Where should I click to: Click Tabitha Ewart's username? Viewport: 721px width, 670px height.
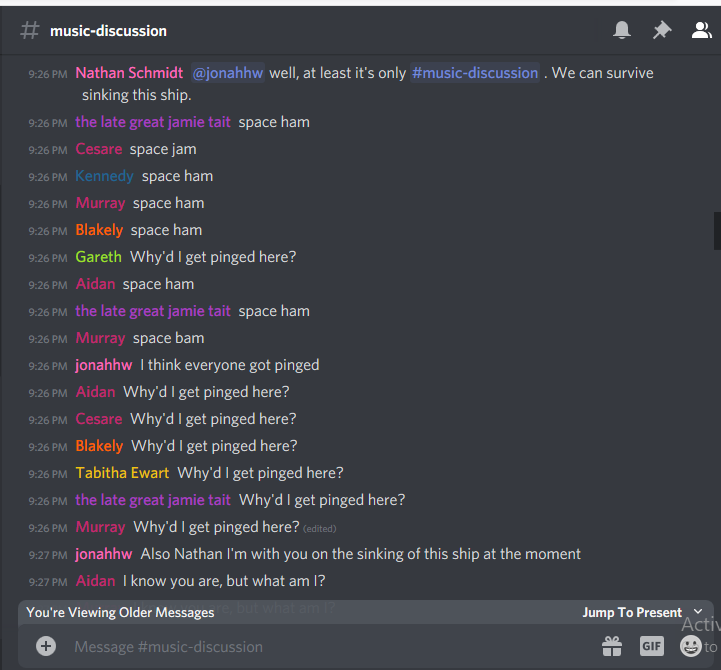click(122, 473)
